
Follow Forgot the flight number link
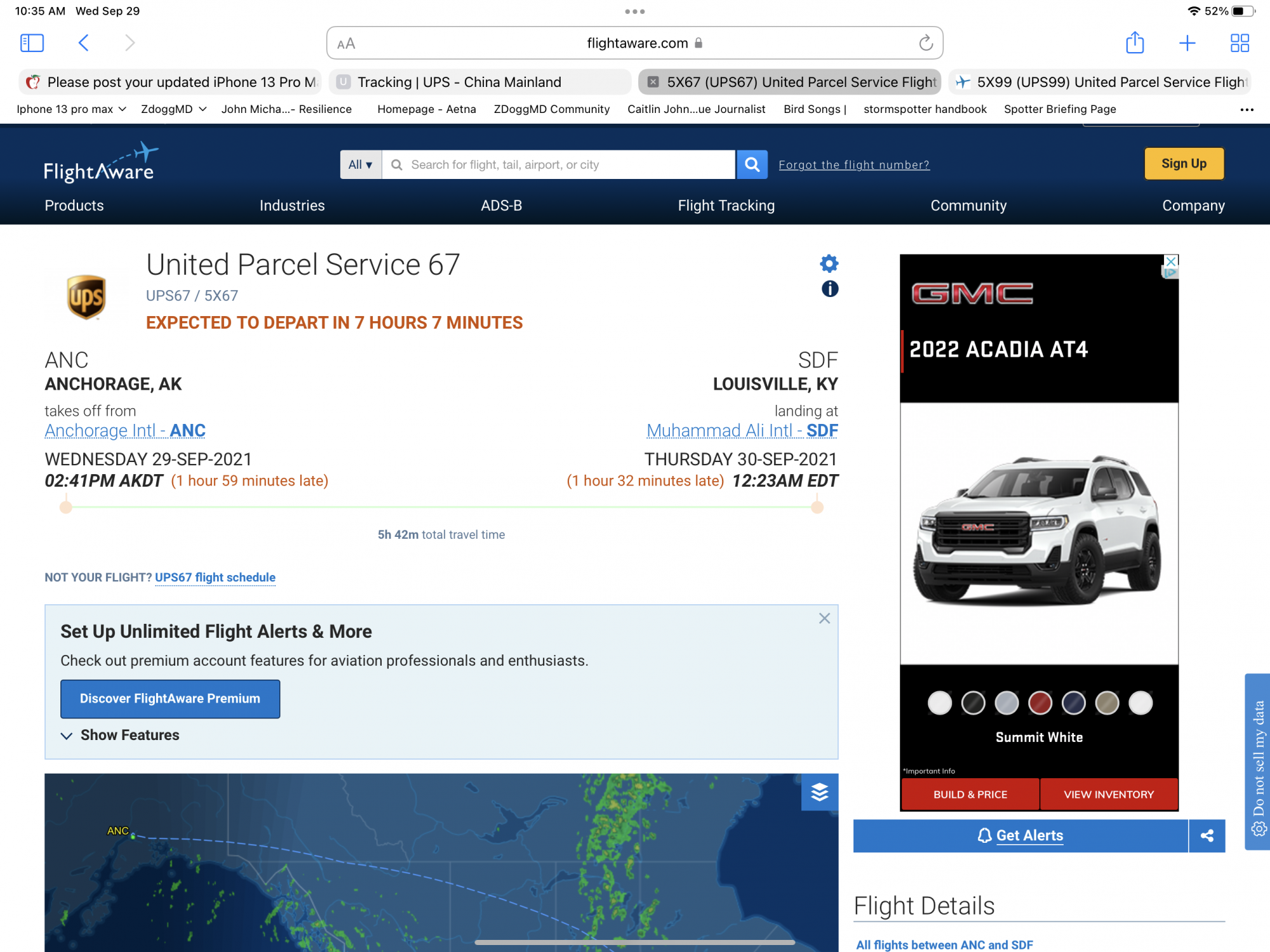pos(854,165)
